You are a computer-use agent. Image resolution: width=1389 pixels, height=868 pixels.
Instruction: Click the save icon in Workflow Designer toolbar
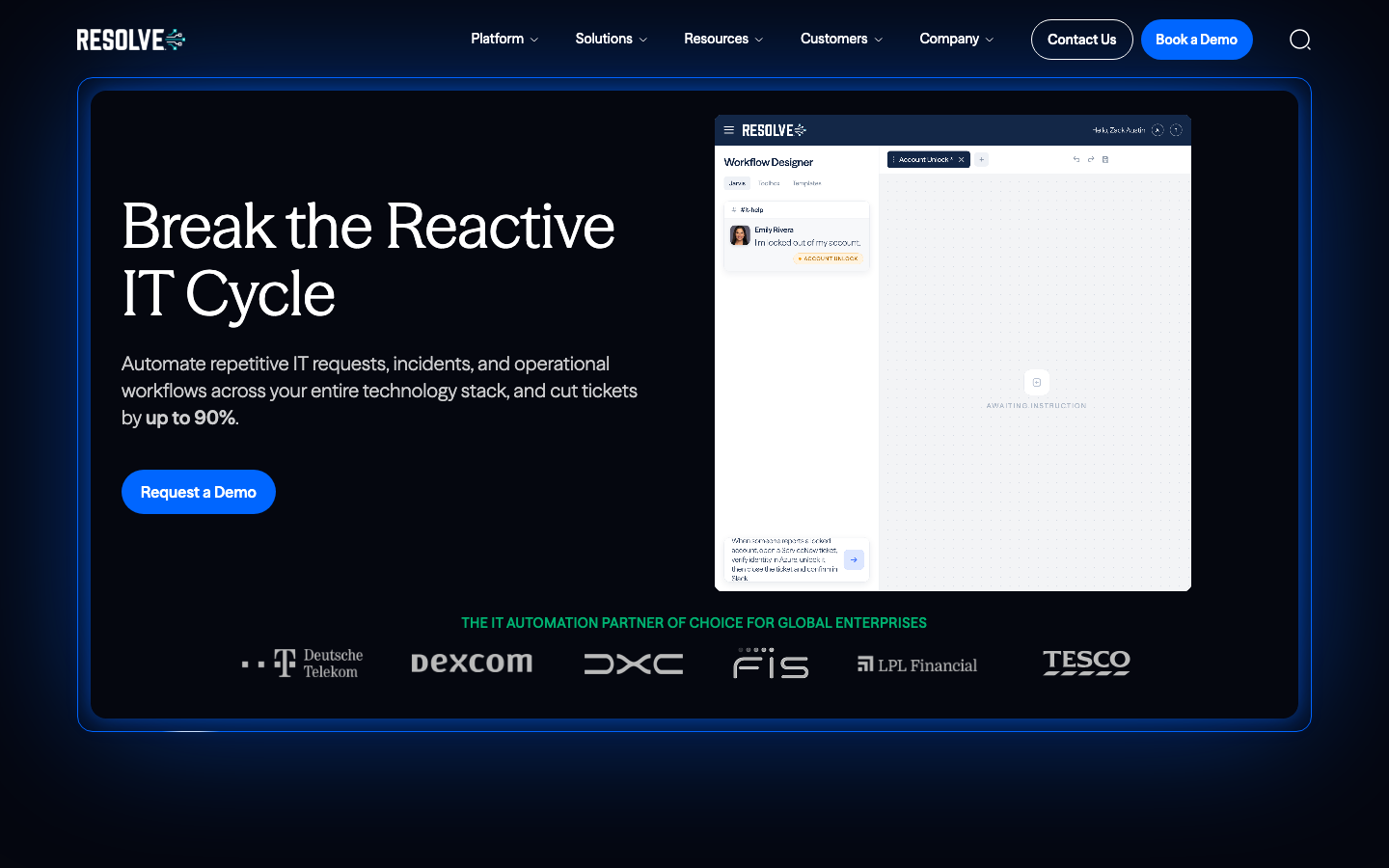pyautogui.click(x=1105, y=159)
